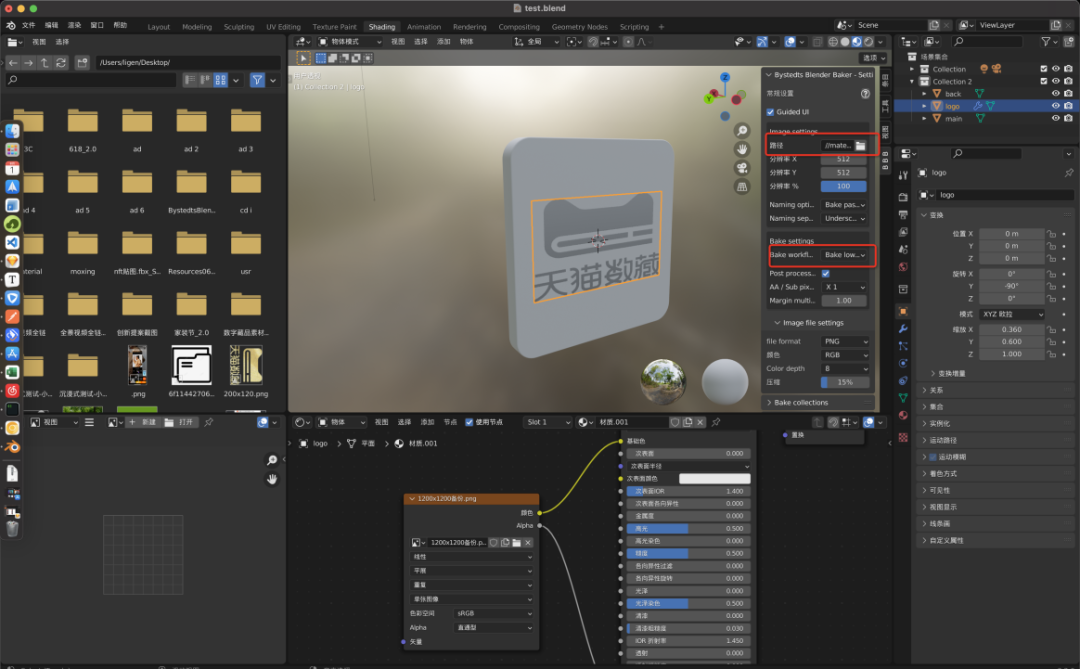Click the pan hand gizmo in 3D viewport

coord(742,149)
